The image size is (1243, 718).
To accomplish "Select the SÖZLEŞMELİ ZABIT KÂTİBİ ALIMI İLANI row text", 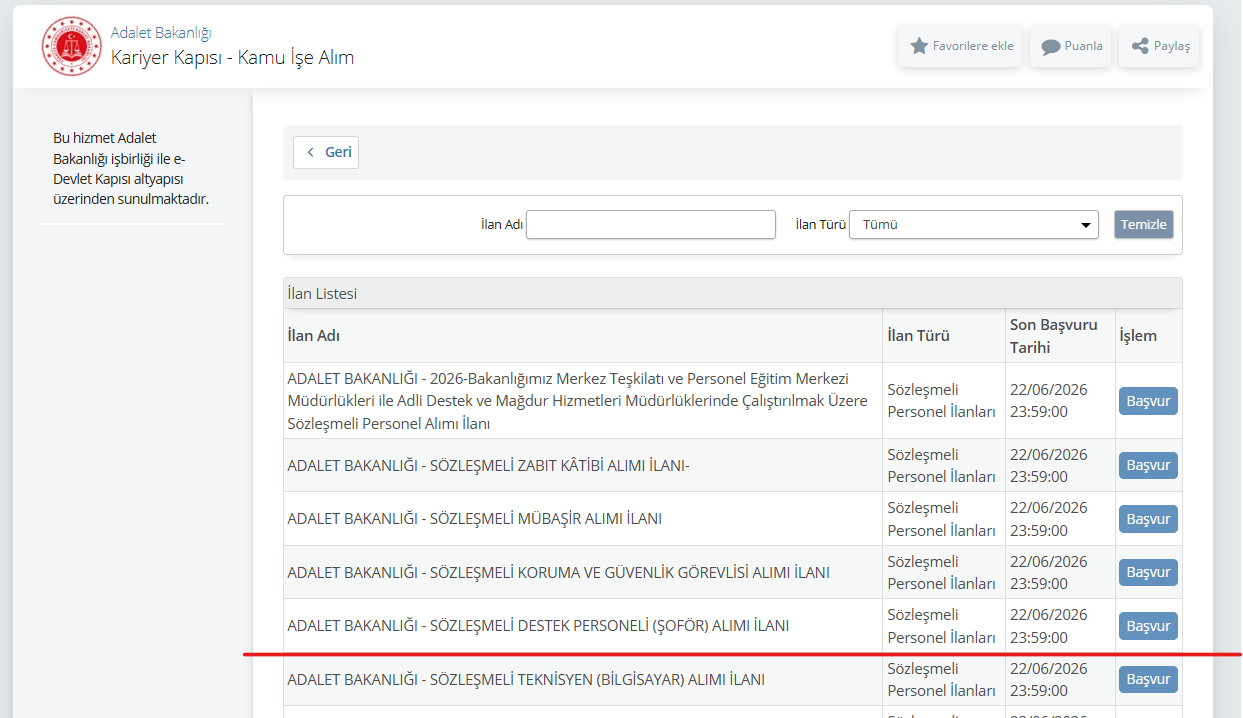I will 489,465.
